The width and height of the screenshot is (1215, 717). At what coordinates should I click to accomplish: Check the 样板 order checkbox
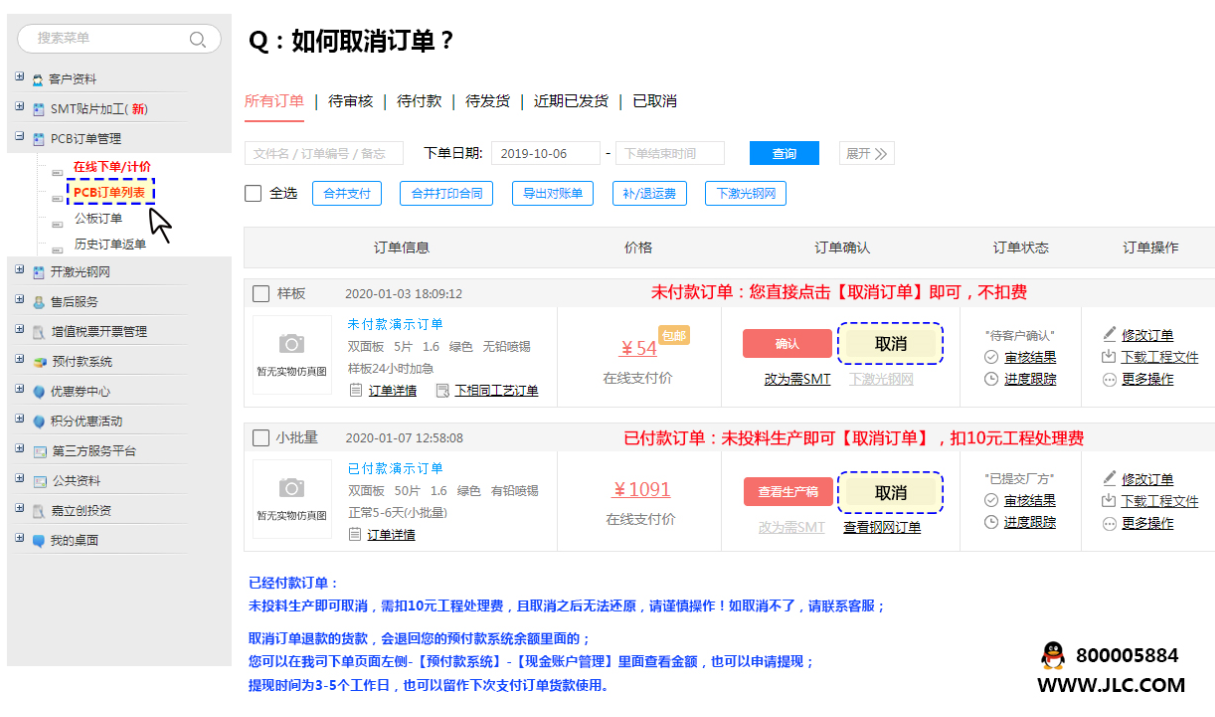[x=261, y=294]
